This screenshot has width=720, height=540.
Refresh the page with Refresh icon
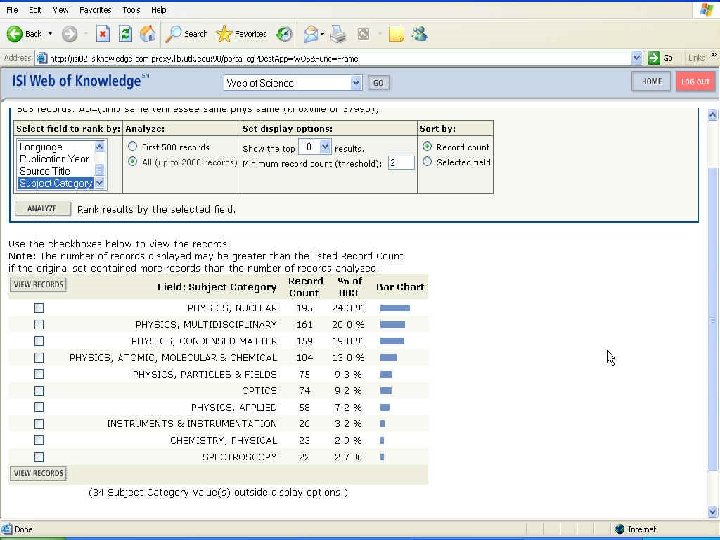point(125,34)
